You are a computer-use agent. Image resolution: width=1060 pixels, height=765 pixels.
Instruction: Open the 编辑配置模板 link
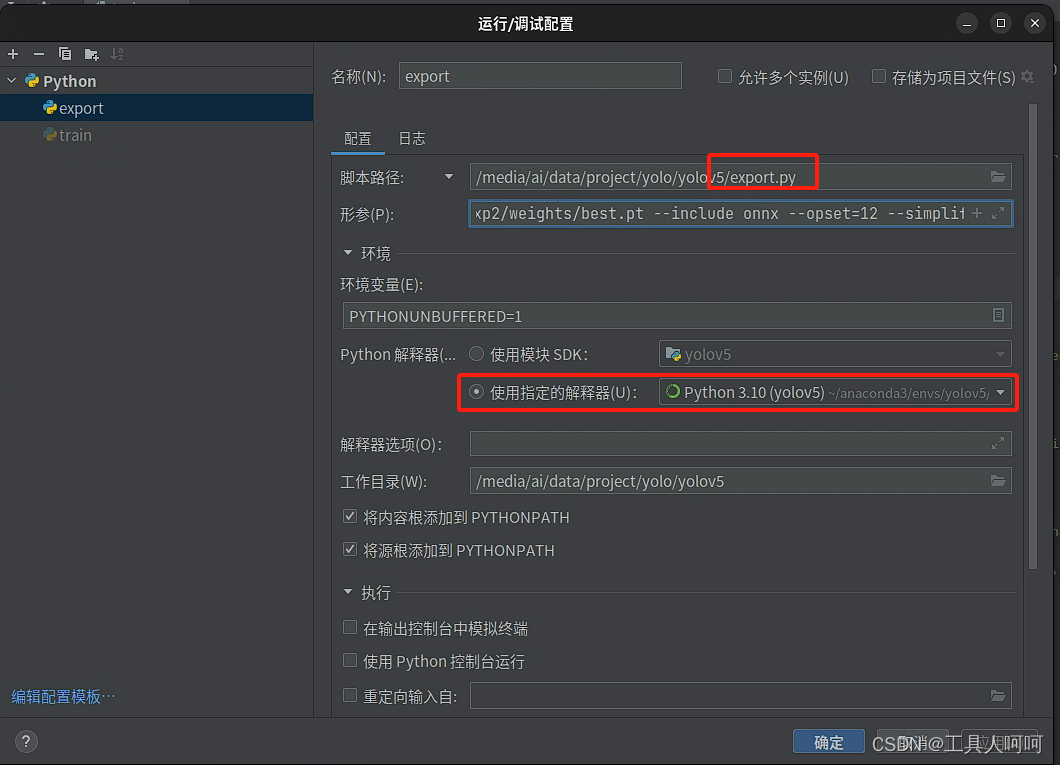click(63, 697)
